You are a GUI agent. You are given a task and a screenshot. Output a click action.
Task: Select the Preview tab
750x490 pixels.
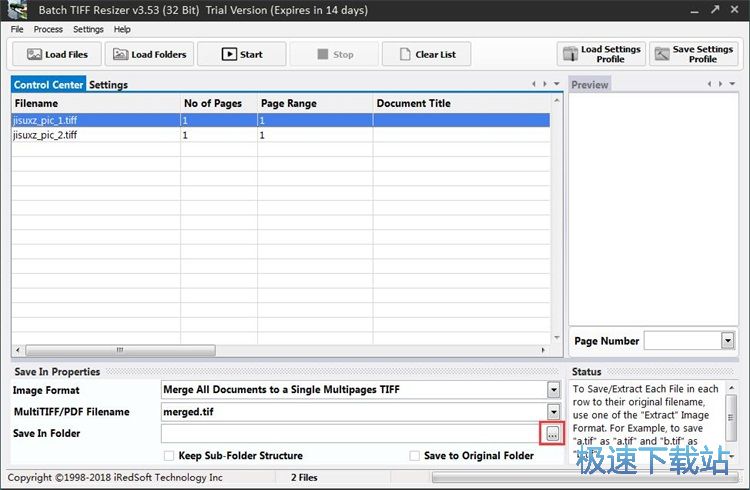click(590, 85)
